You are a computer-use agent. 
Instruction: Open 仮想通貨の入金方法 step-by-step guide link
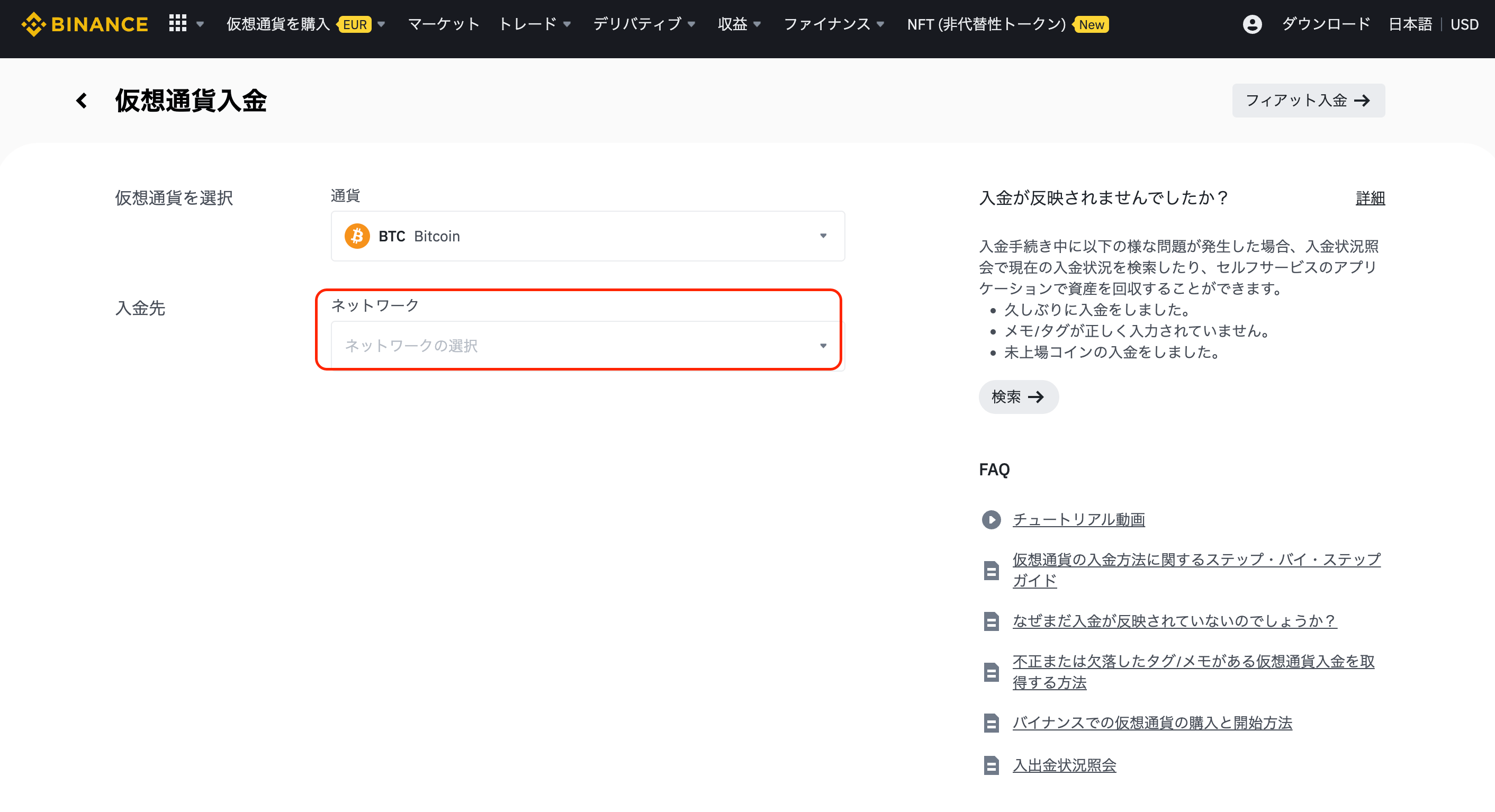pos(1196,570)
